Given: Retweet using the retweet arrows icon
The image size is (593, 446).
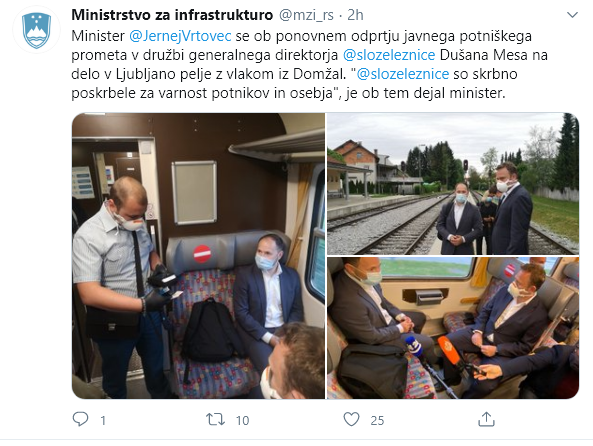Looking at the screenshot, I should pos(215,420).
